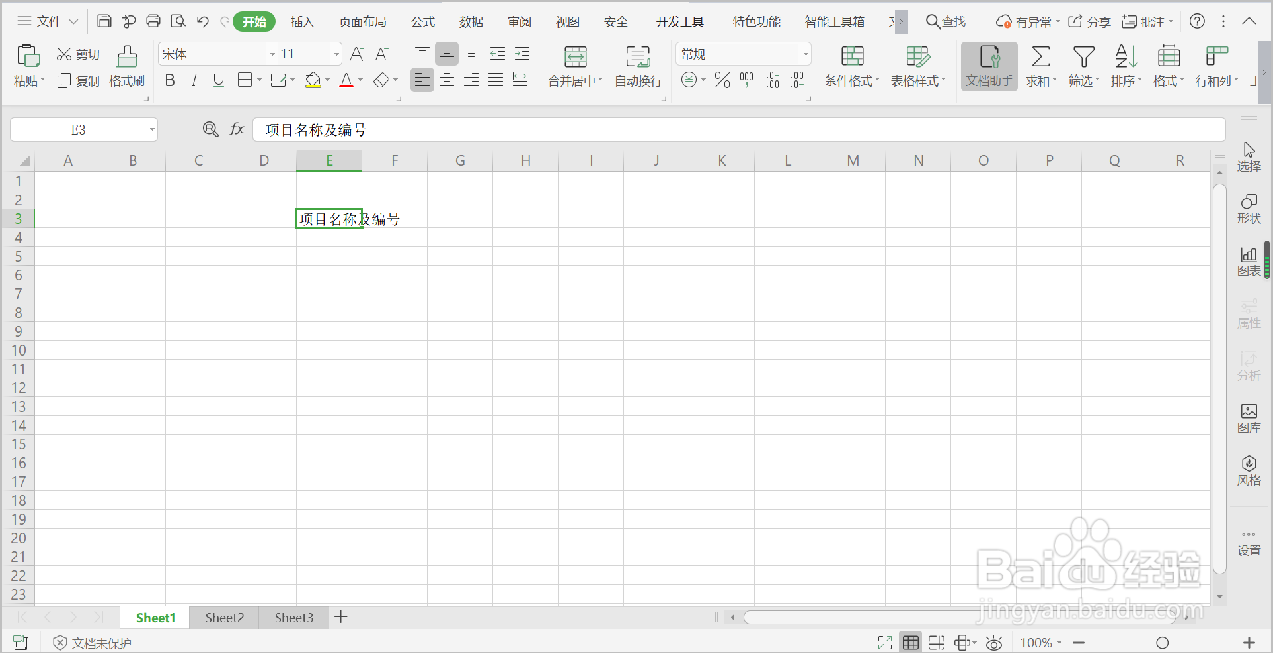Click the document unprotected (文档未保护) status
Image resolution: width=1273 pixels, height=653 pixels.
click(92, 643)
